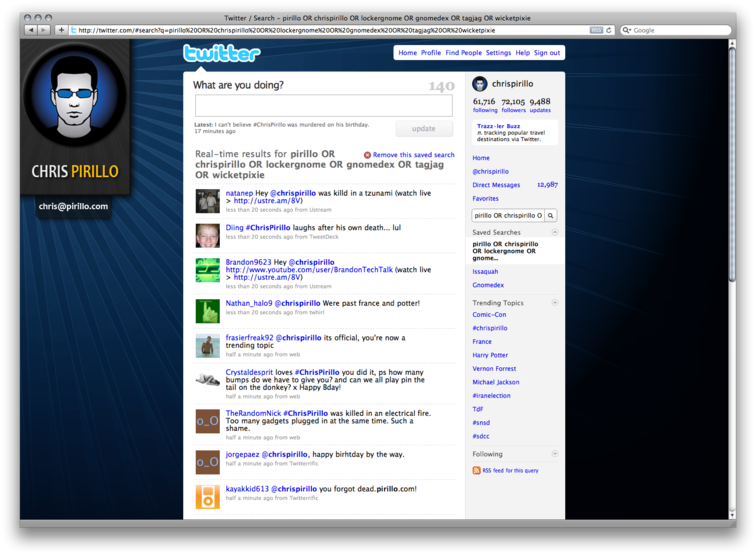This screenshot has height=555, width=756.
Task: Click the chris@pirillo.com email label
Action: click(x=73, y=206)
